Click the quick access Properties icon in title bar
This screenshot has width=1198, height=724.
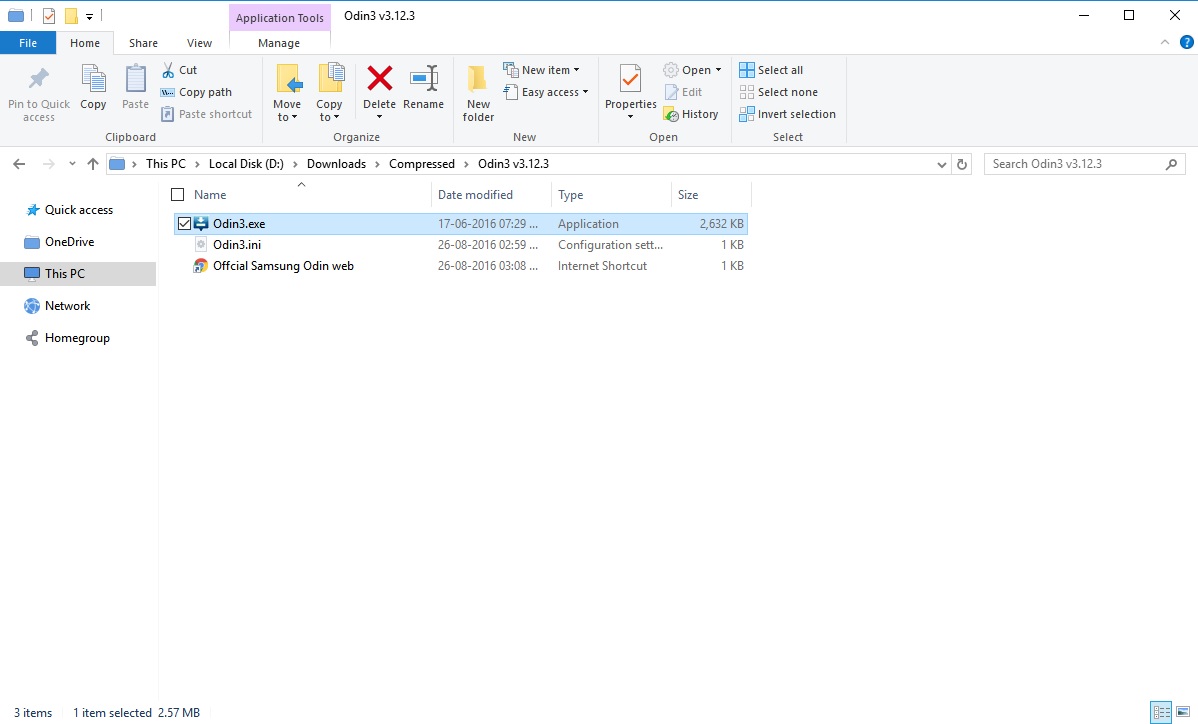[48, 15]
